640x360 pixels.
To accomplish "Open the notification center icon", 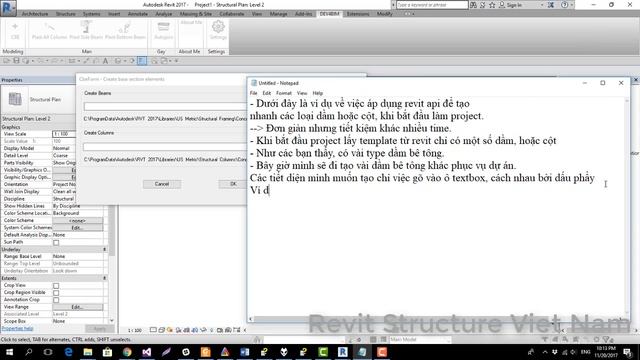I will [x=627, y=352].
